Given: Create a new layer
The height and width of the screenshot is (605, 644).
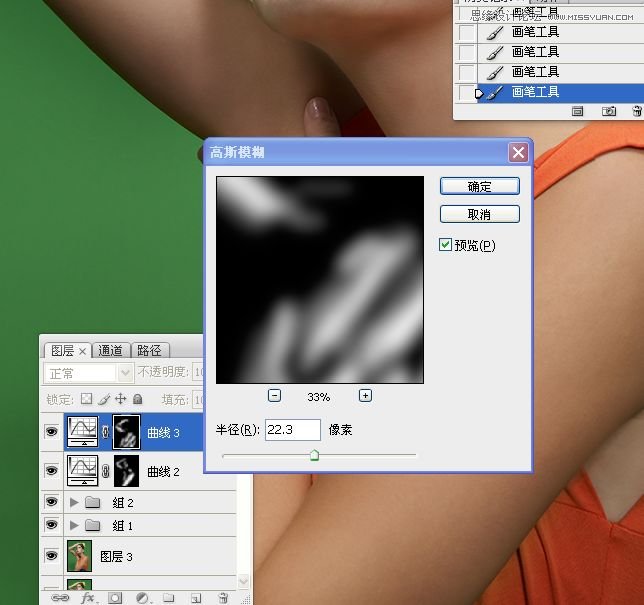Looking at the screenshot, I should pos(196,598).
